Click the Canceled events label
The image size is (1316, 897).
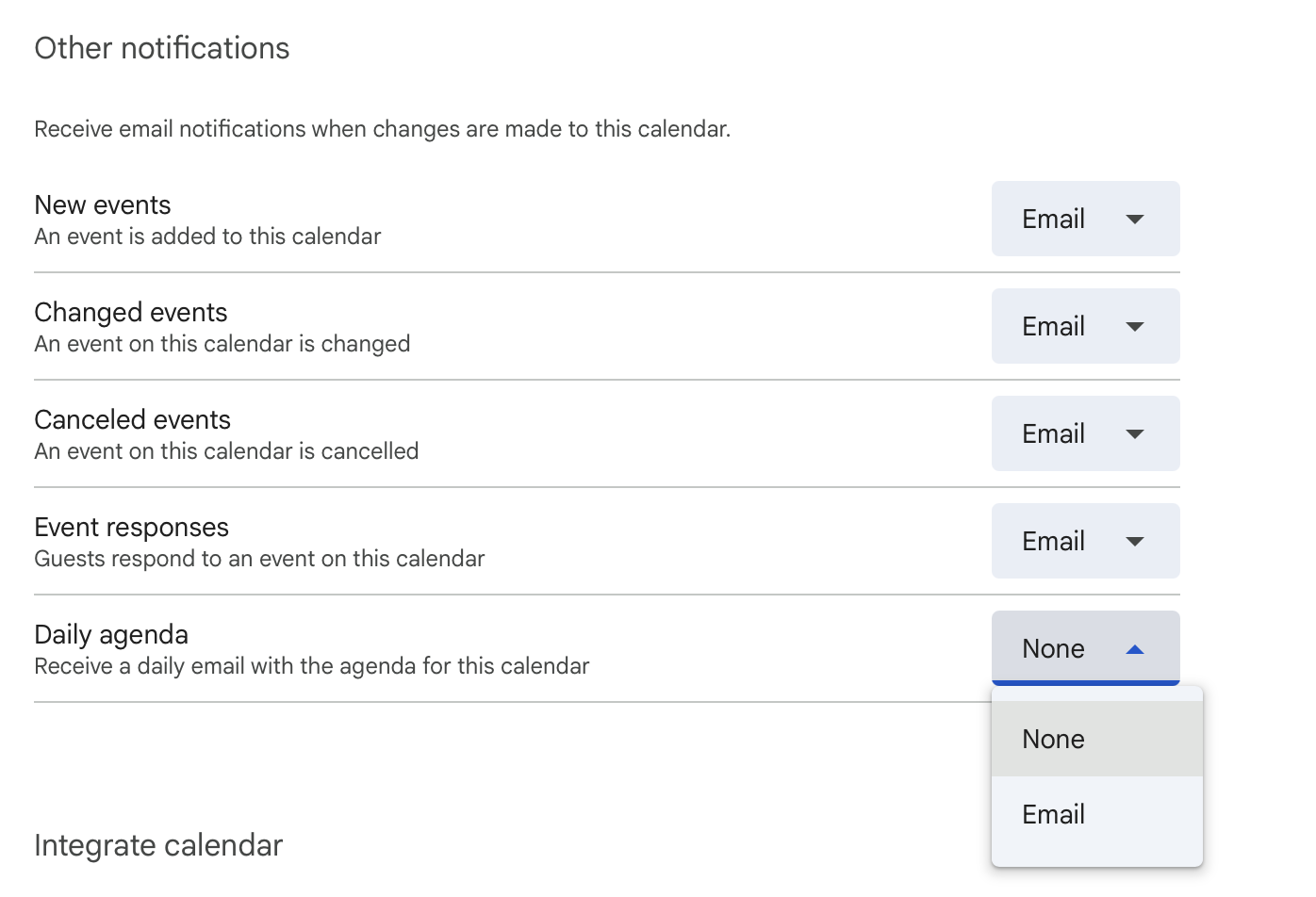[133, 420]
